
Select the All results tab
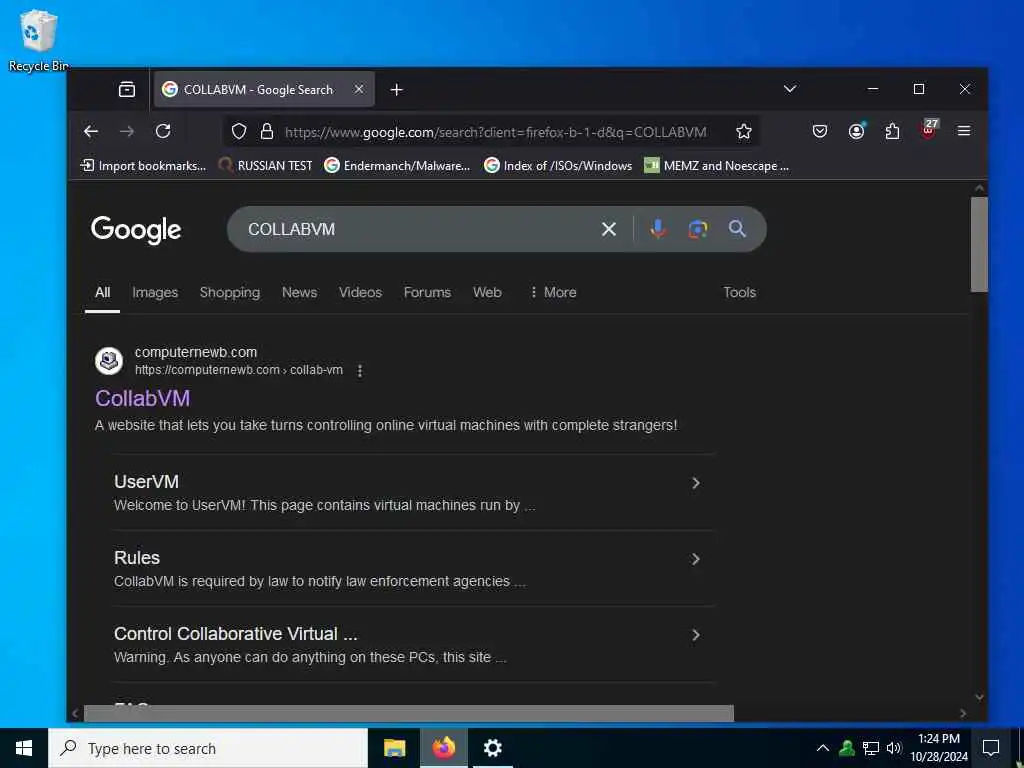(103, 293)
